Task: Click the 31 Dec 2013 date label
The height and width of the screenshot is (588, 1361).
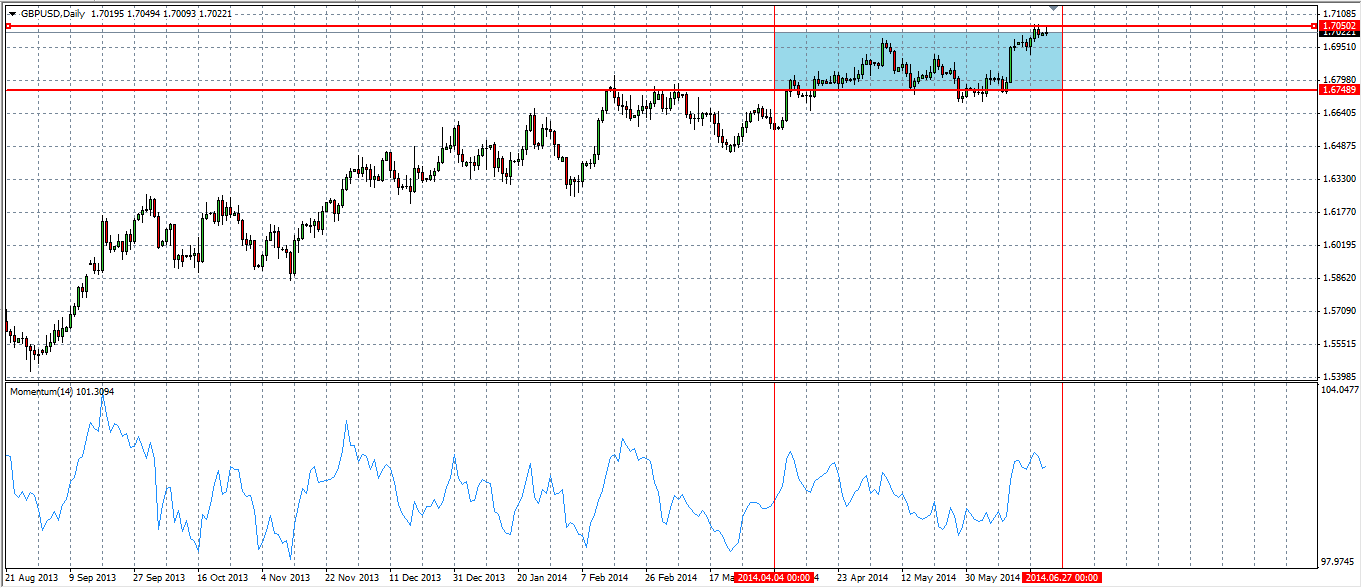Action: (479, 578)
